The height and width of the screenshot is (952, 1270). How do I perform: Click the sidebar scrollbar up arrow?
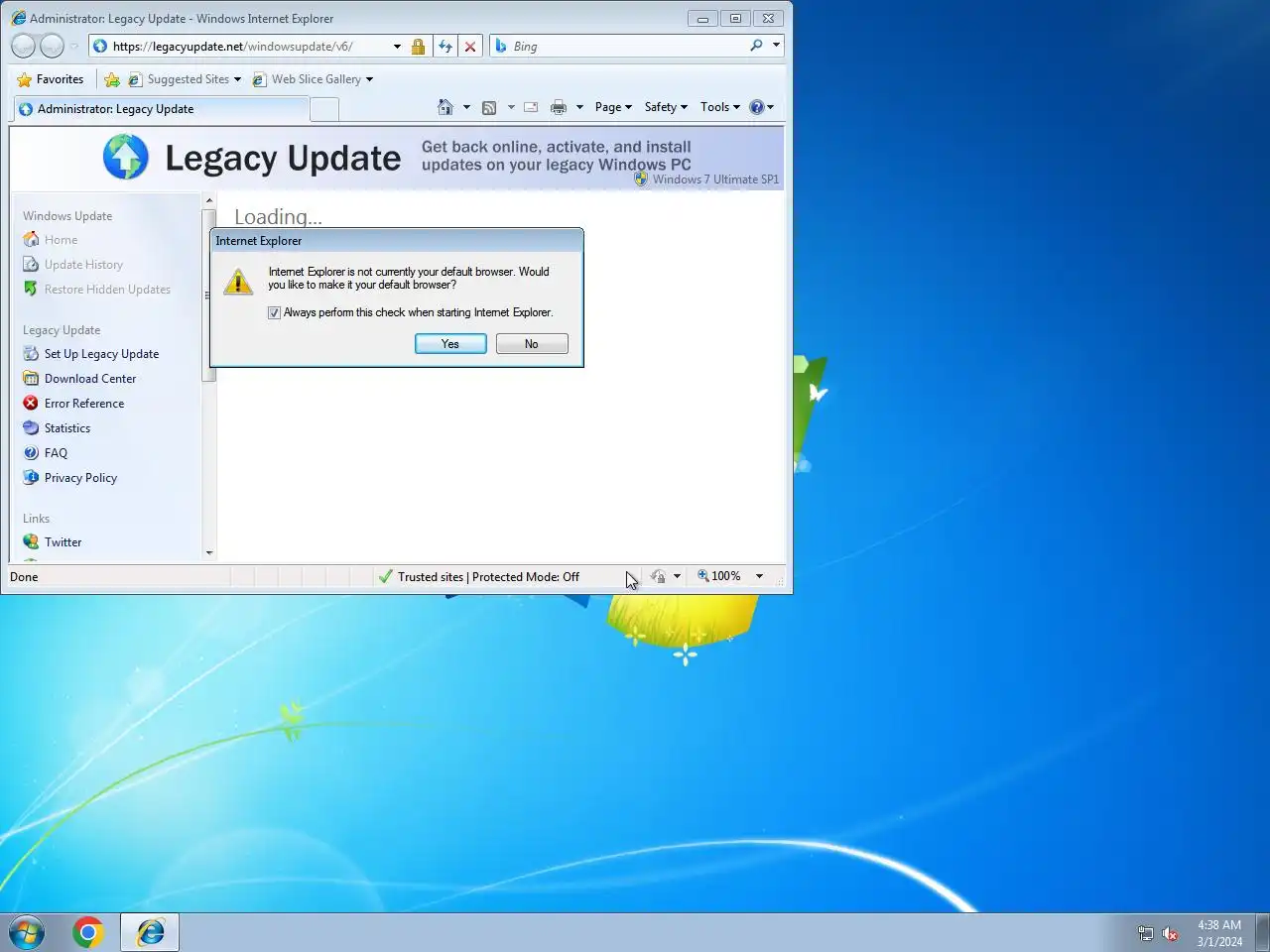click(209, 201)
